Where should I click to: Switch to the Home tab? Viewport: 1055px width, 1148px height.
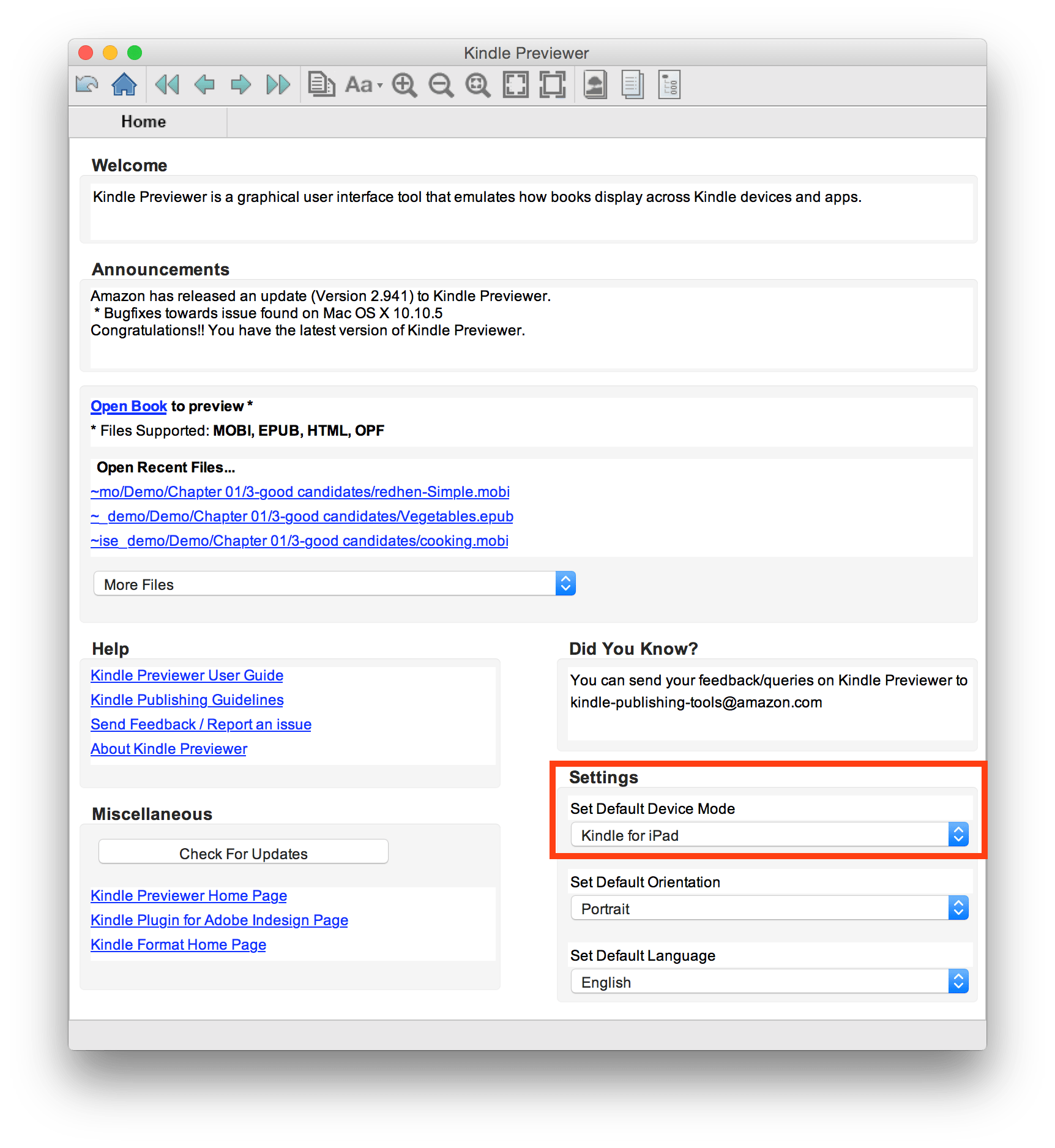coord(143,121)
